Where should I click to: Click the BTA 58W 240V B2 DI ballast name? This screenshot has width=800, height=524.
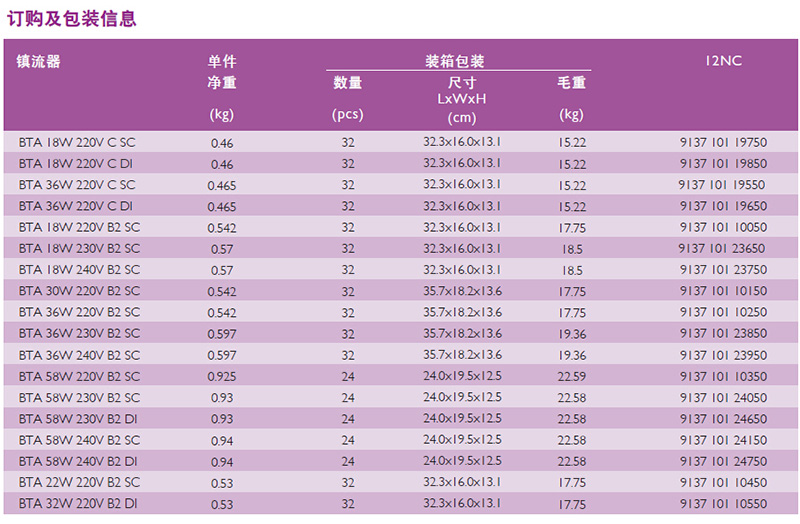pos(79,461)
